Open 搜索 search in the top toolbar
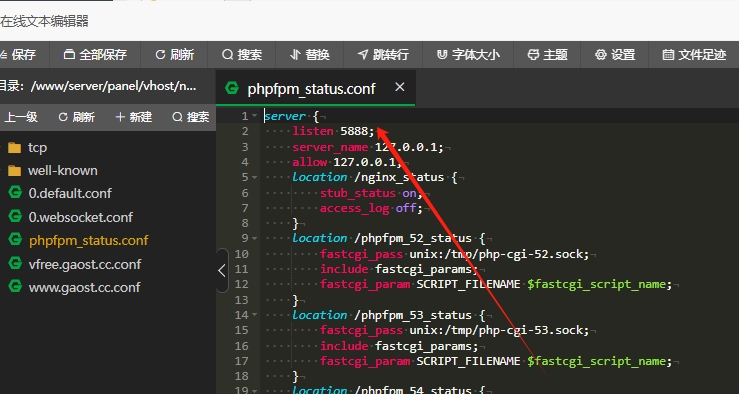 (x=242, y=55)
